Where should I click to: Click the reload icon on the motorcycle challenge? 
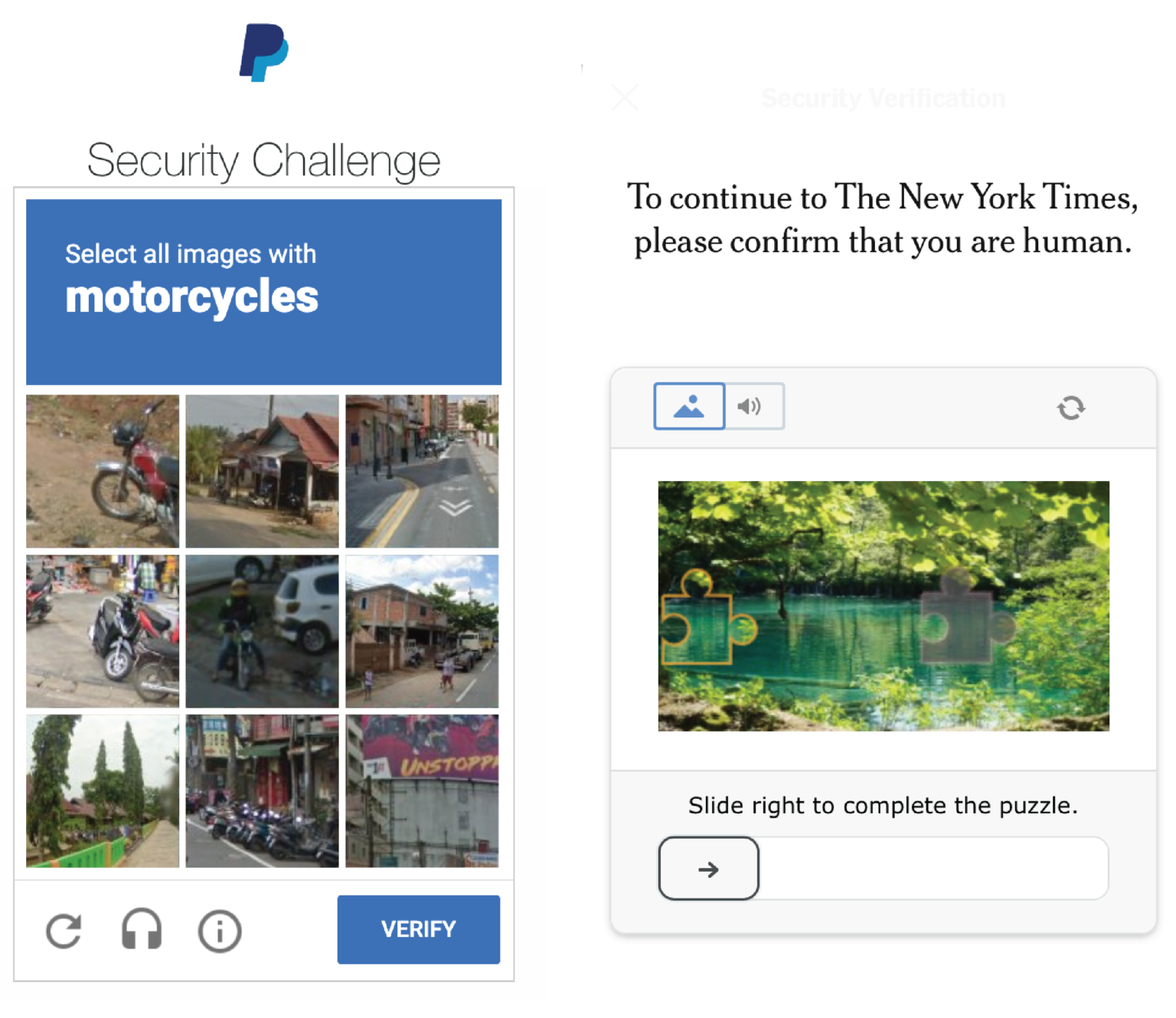coord(64,930)
